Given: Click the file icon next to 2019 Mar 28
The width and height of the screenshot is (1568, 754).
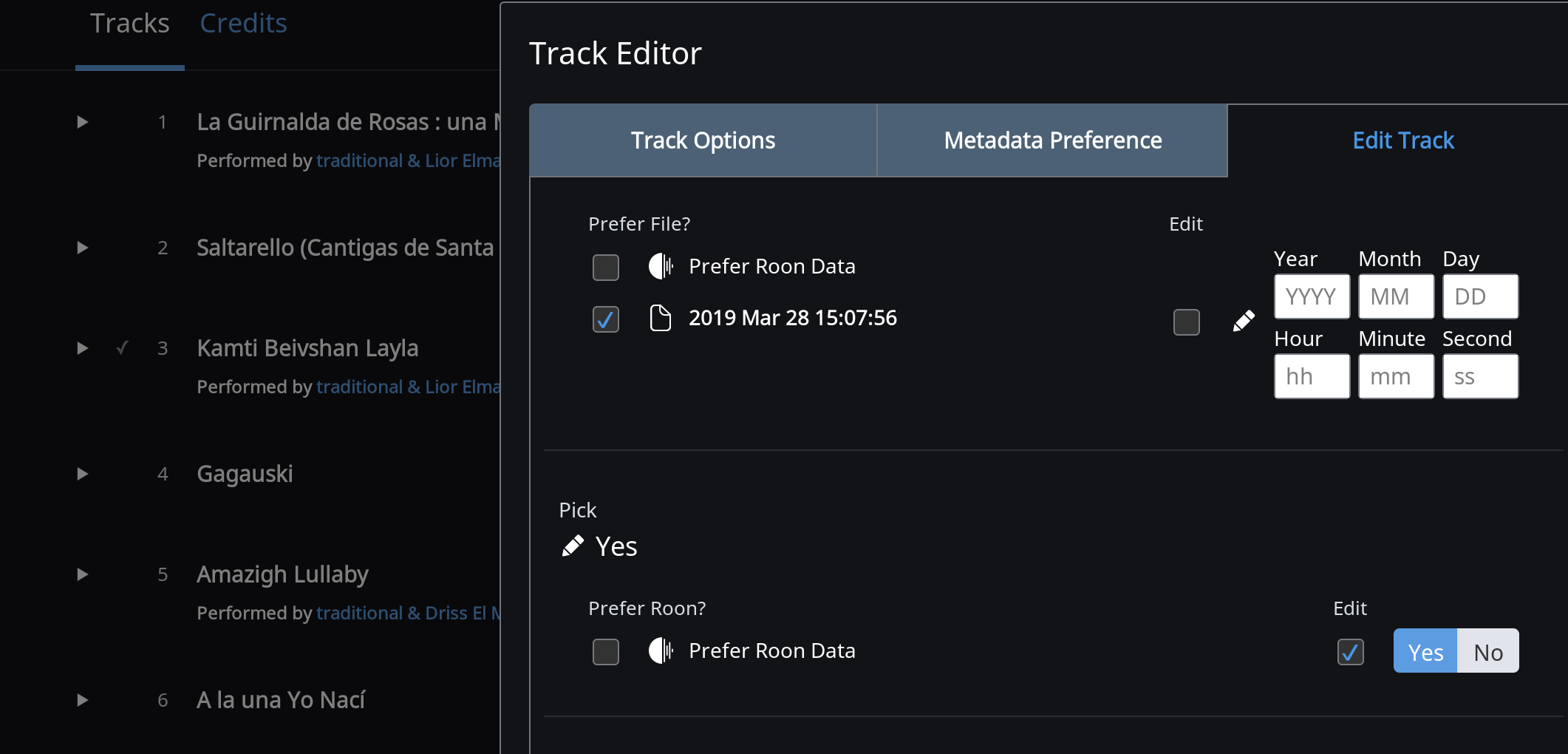Looking at the screenshot, I should click(x=660, y=318).
